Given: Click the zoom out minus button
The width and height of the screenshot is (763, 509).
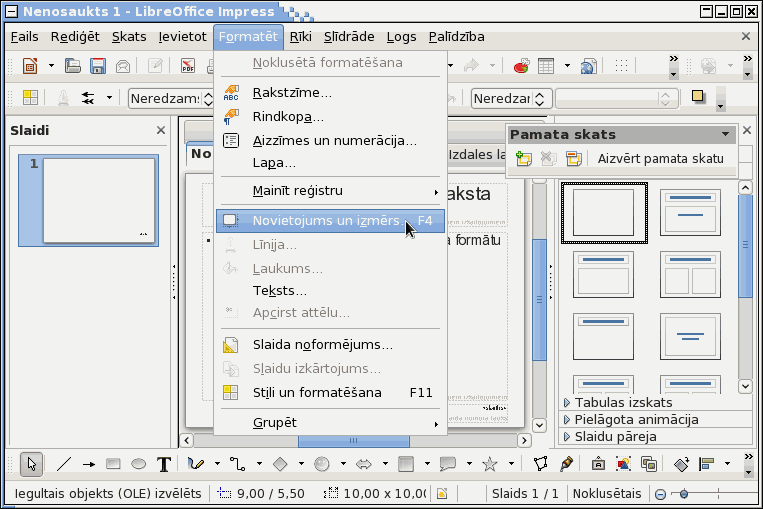Looking at the screenshot, I should click(660, 494).
